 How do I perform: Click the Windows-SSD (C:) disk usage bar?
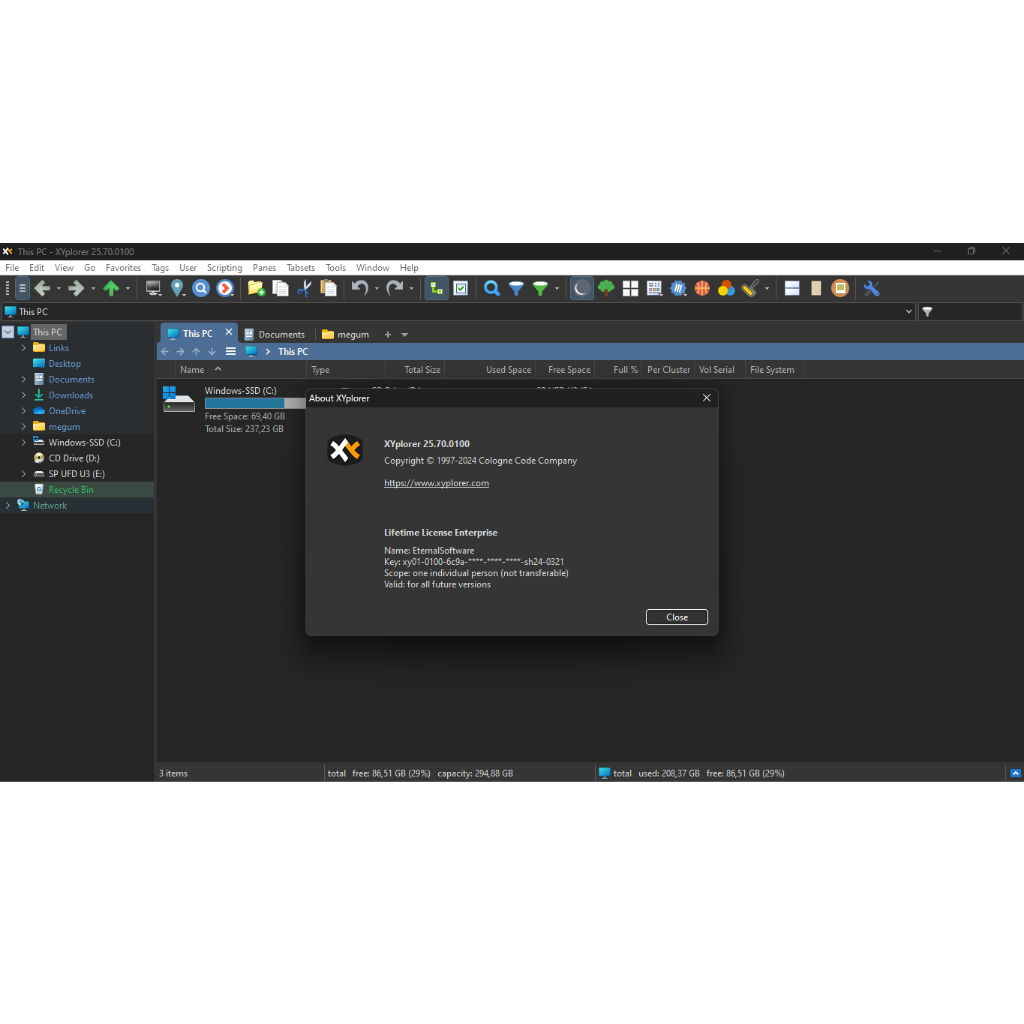[x=255, y=404]
